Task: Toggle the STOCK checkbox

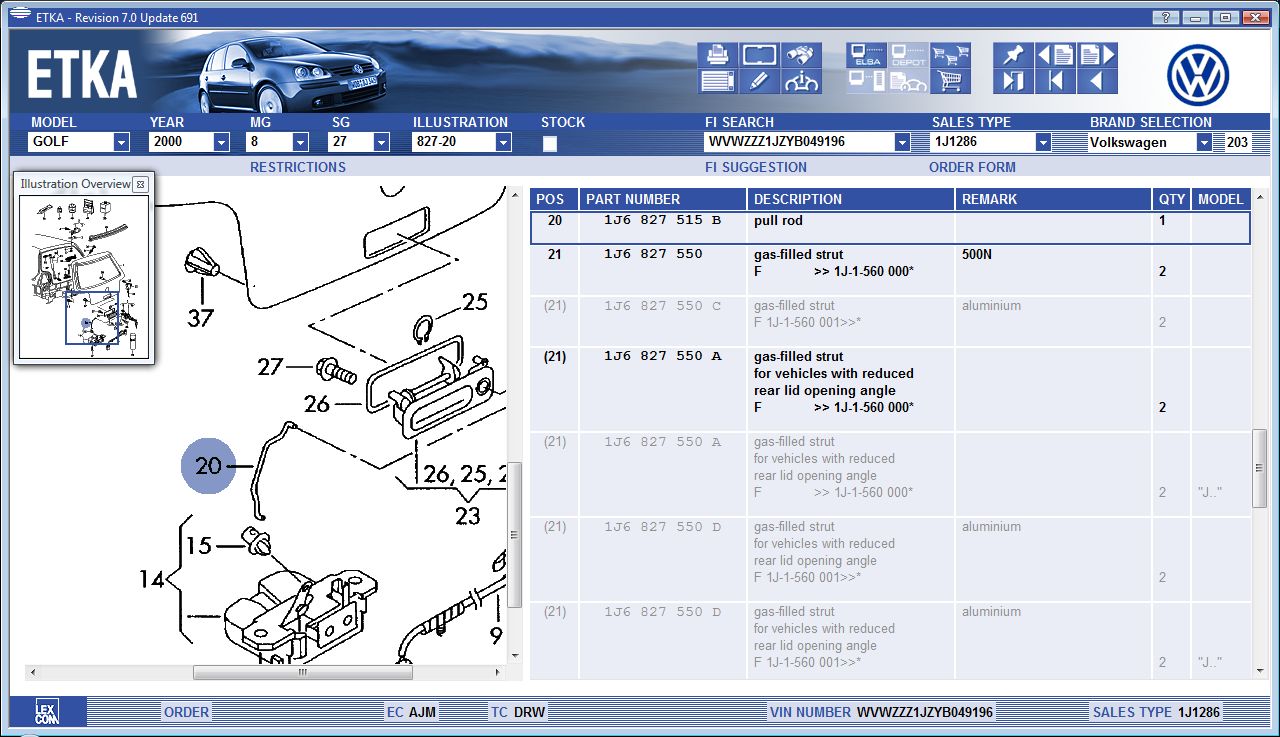Action: [x=549, y=143]
